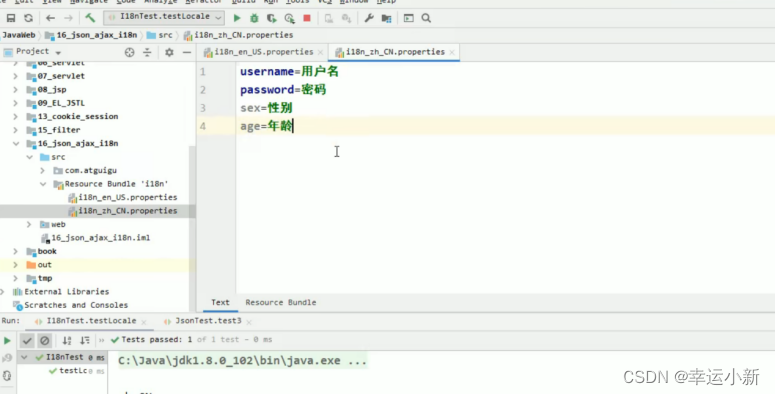Expand the 08_jsp module
The width and height of the screenshot is (775, 395).
tap(15, 89)
